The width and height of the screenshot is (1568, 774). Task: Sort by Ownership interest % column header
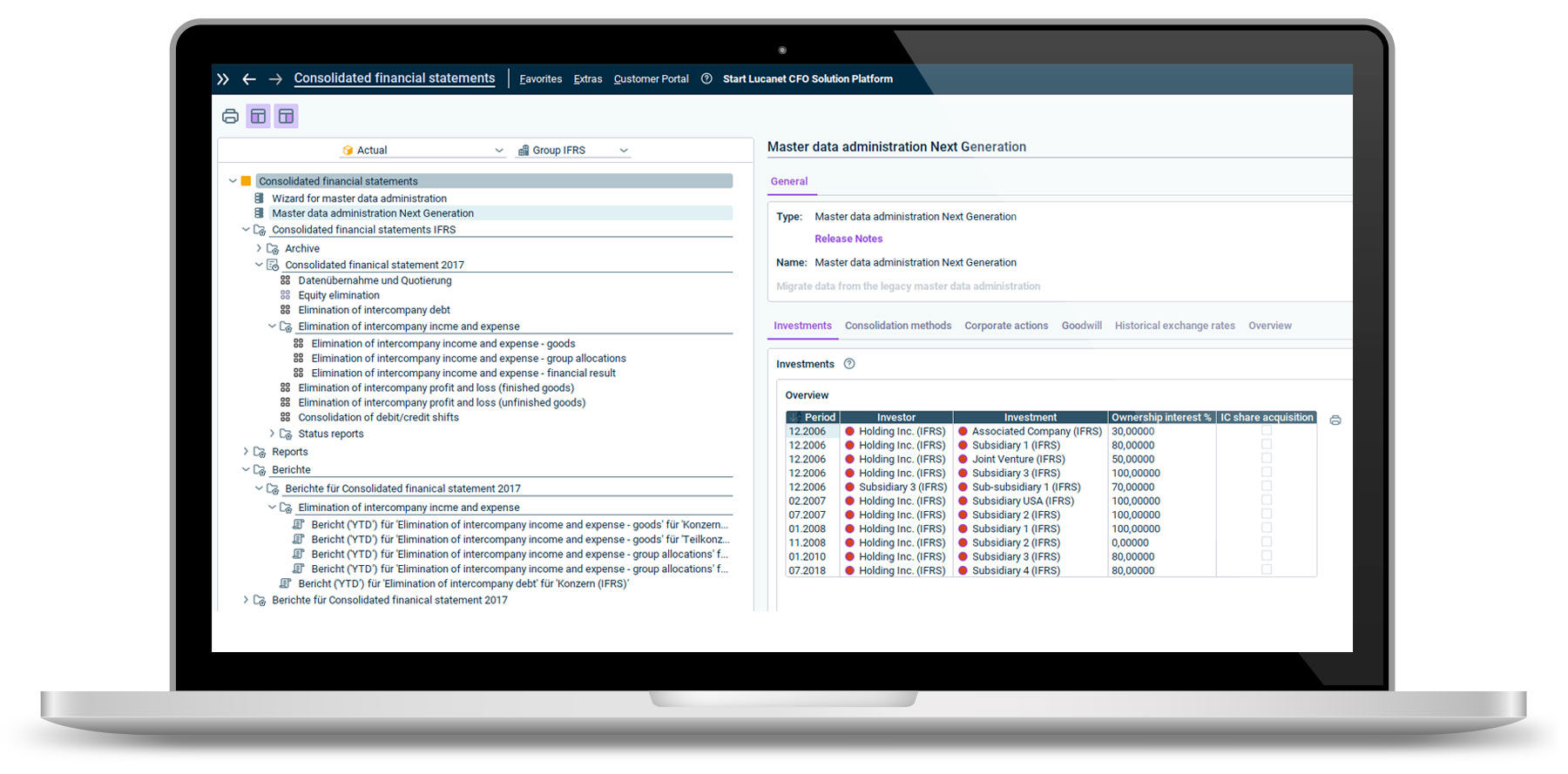(1161, 417)
